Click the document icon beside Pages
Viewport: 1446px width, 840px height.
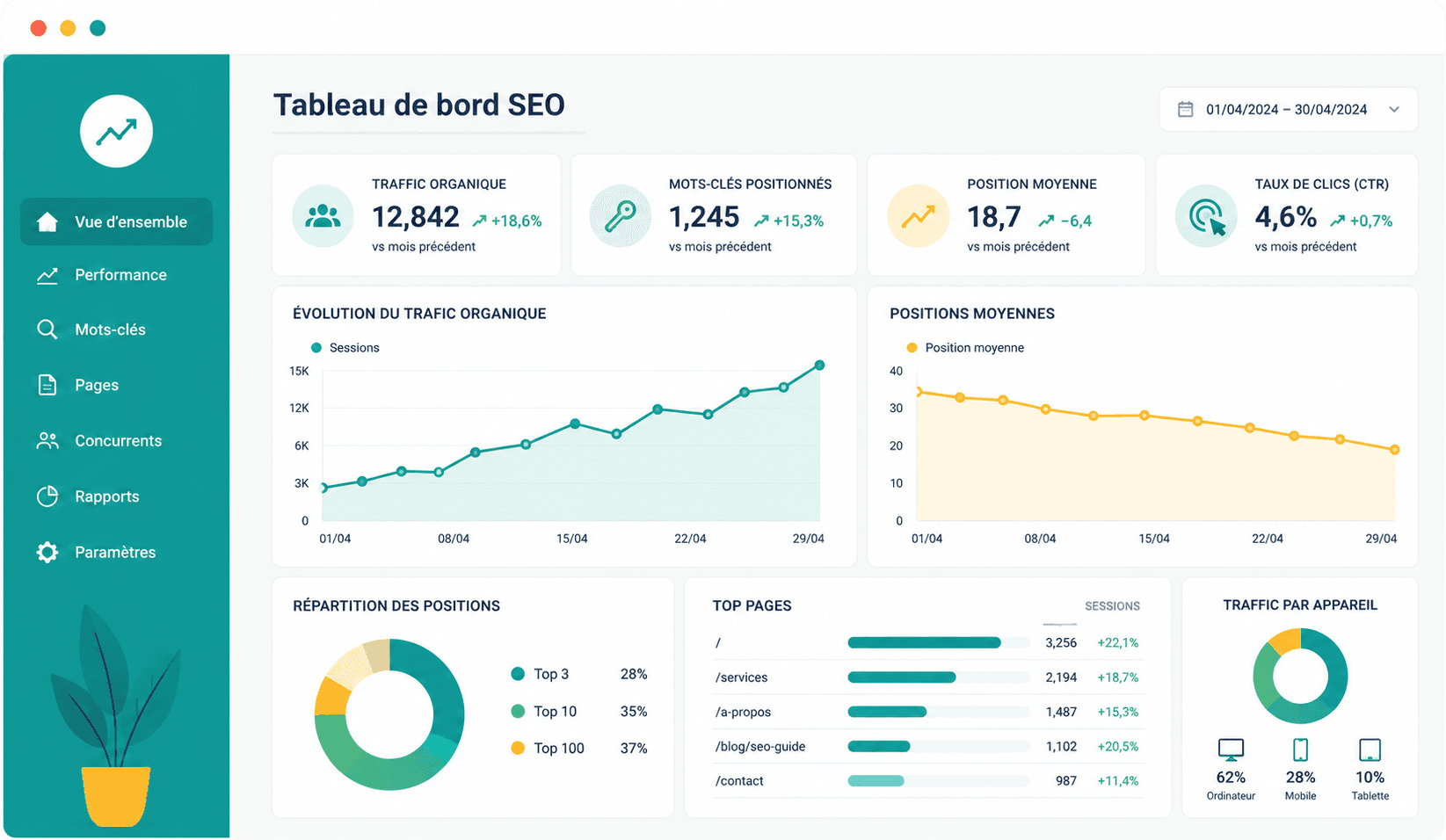point(47,385)
